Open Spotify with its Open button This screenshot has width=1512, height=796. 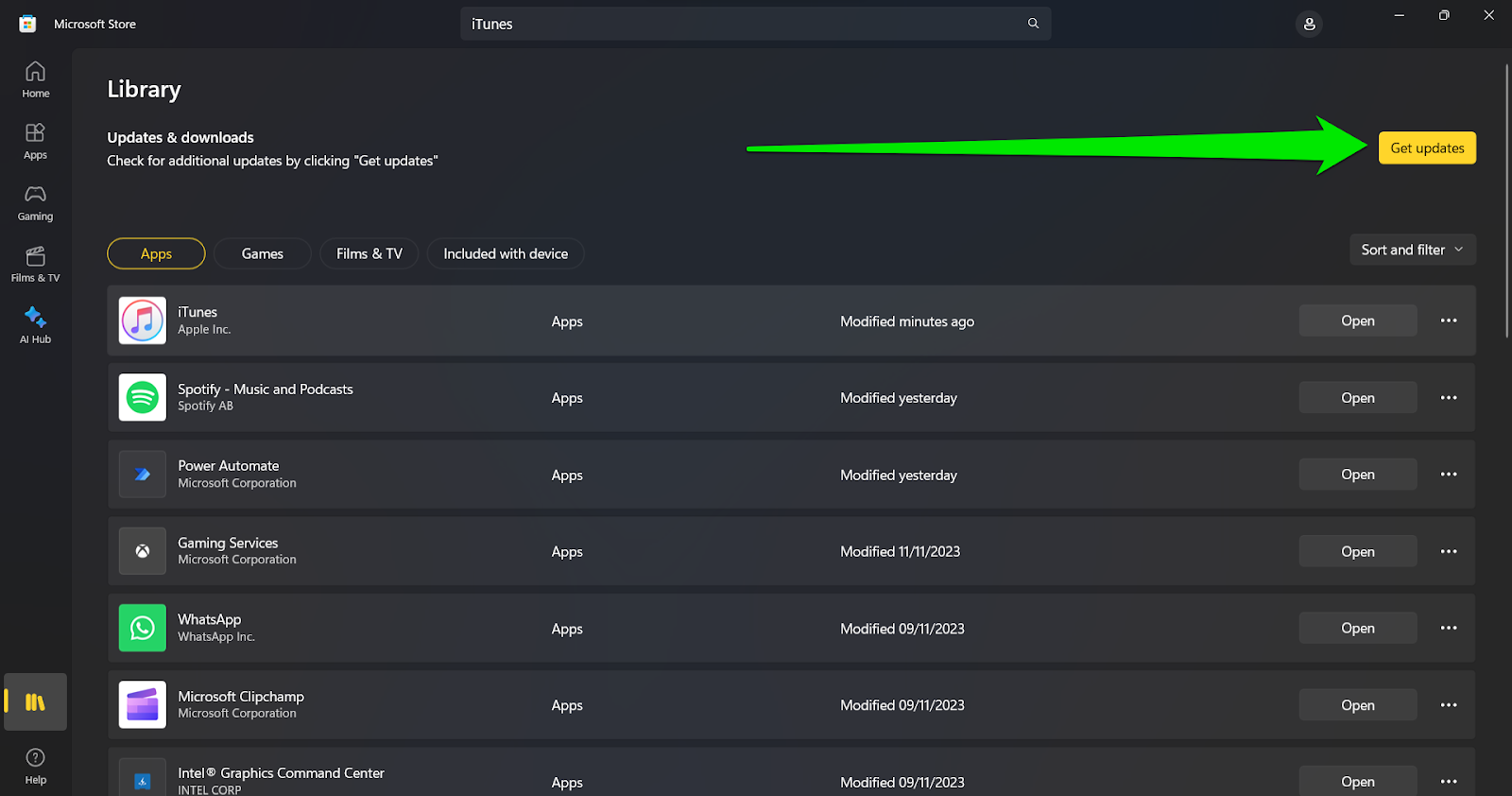click(1358, 397)
